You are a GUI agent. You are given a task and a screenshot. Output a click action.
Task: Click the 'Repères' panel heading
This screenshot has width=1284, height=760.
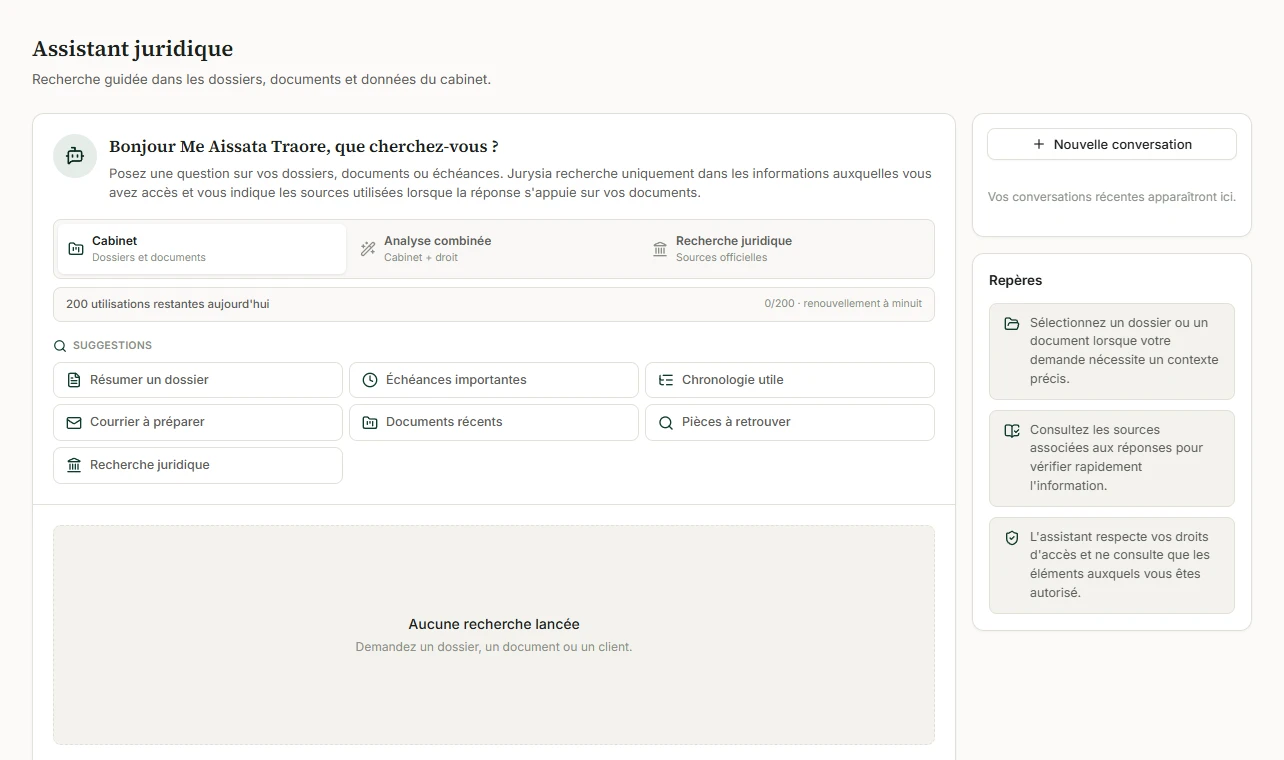tap(1016, 281)
